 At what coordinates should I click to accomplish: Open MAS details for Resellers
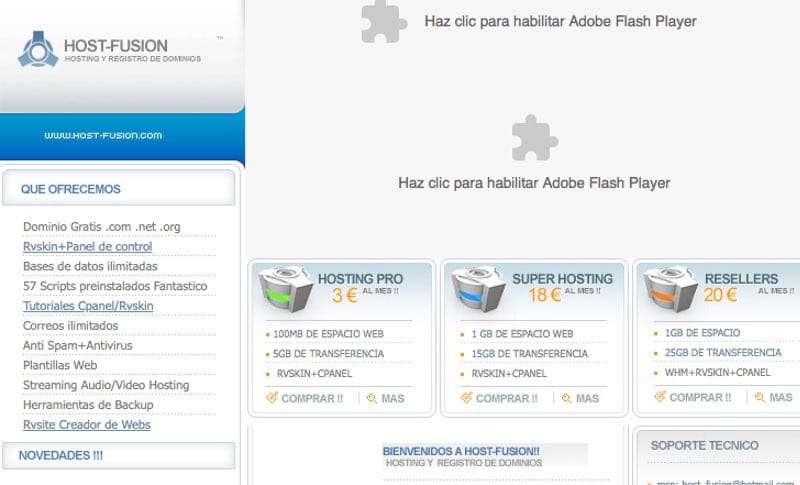click(781, 397)
